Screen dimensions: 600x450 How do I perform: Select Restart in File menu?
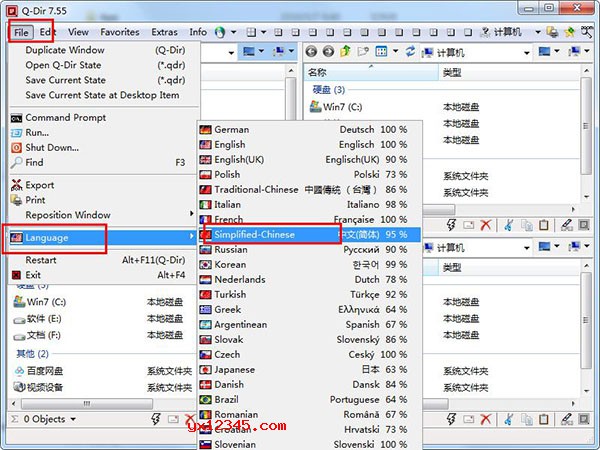103,260
